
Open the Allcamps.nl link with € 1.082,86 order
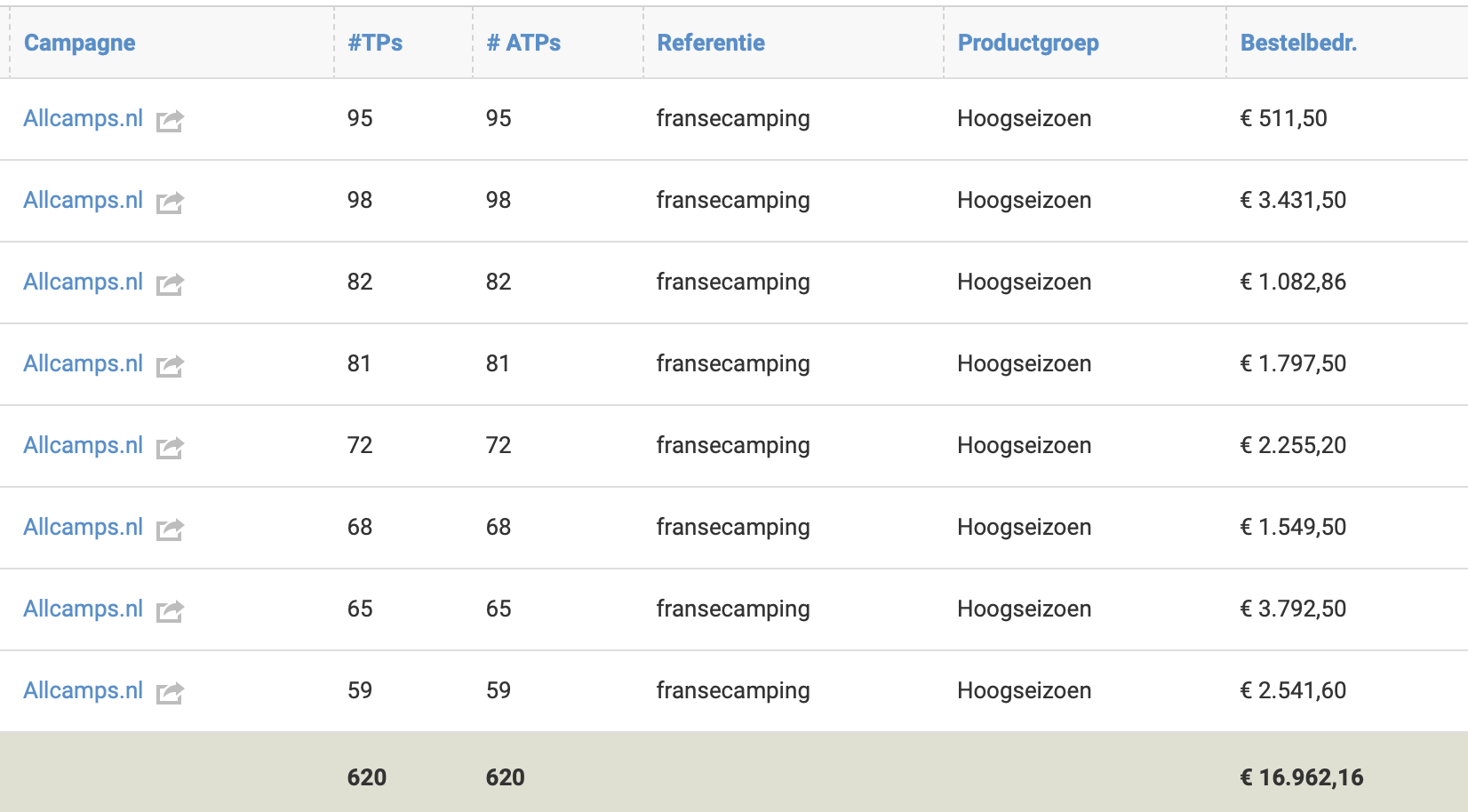click(83, 282)
